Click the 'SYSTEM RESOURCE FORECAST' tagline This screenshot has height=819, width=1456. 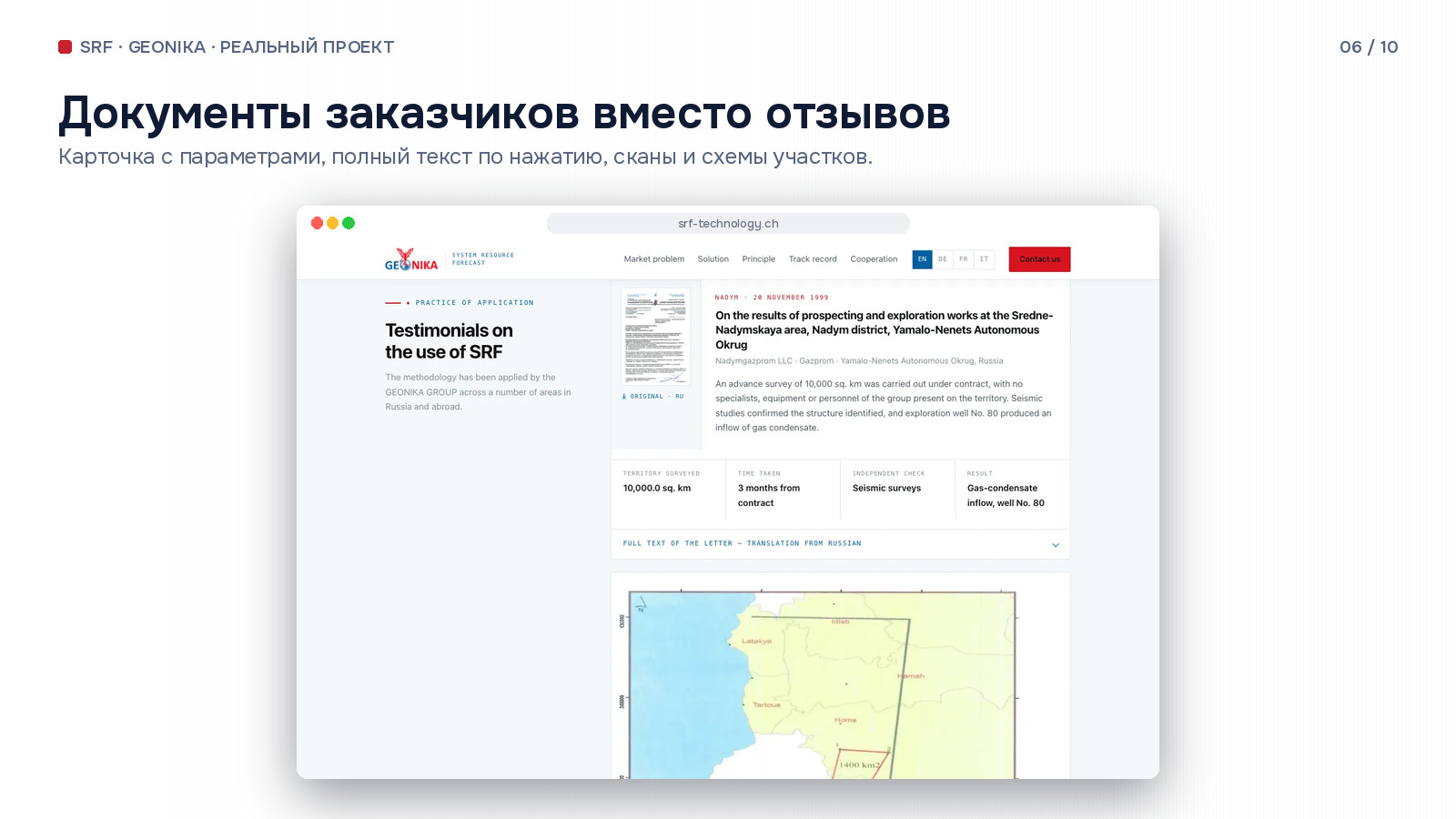[x=483, y=259]
